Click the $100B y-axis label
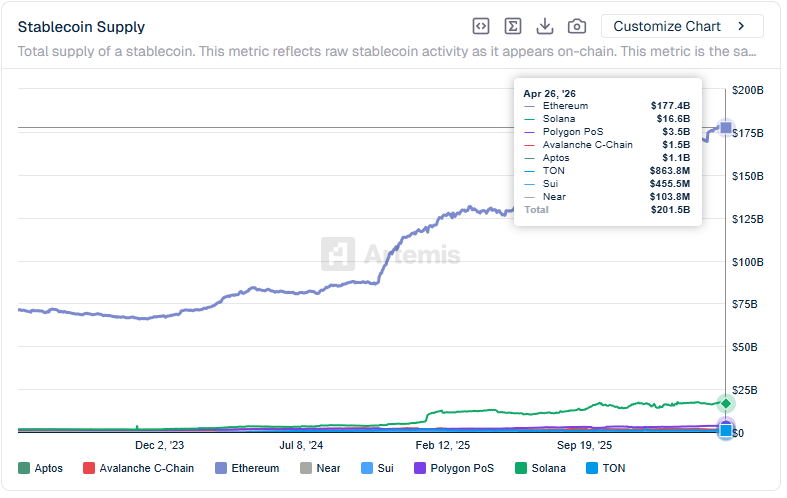Viewport: 787px width, 498px height. tap(747, 262)
